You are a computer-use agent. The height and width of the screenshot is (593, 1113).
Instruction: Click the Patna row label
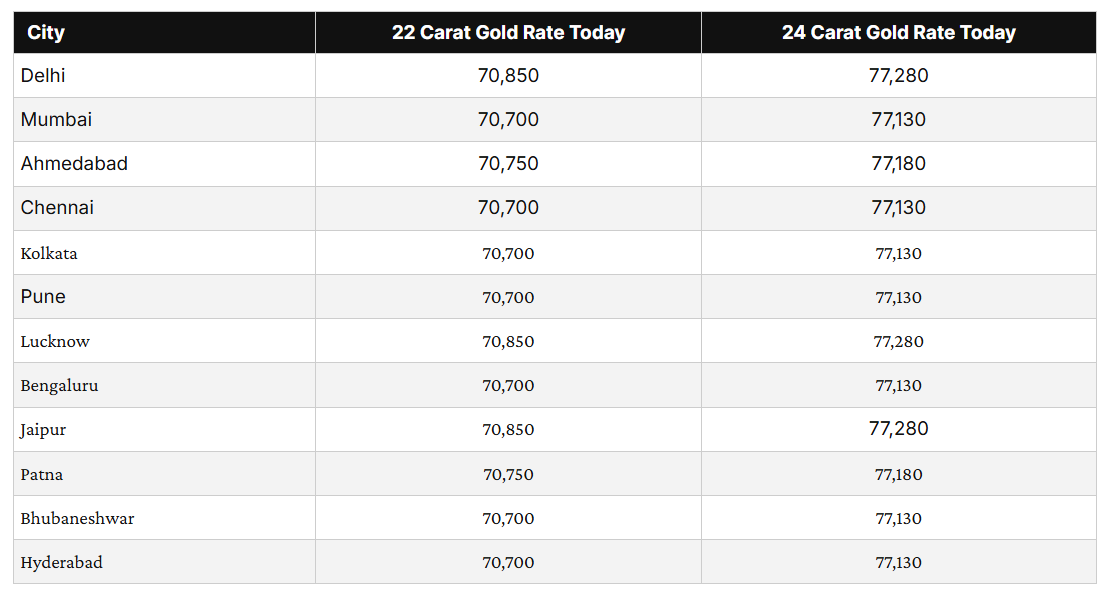pyautogui.click(x=42, y=474)
